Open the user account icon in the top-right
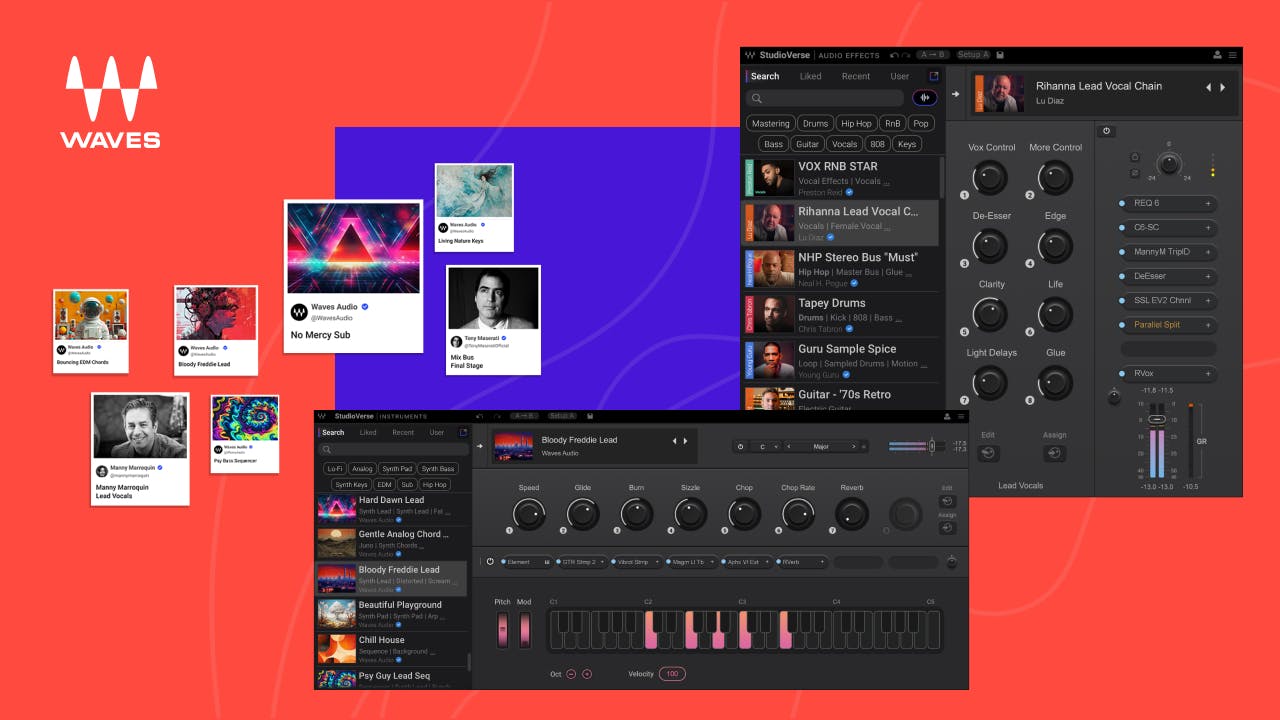The image size is (1280, 720). (x=1216, y=55)
